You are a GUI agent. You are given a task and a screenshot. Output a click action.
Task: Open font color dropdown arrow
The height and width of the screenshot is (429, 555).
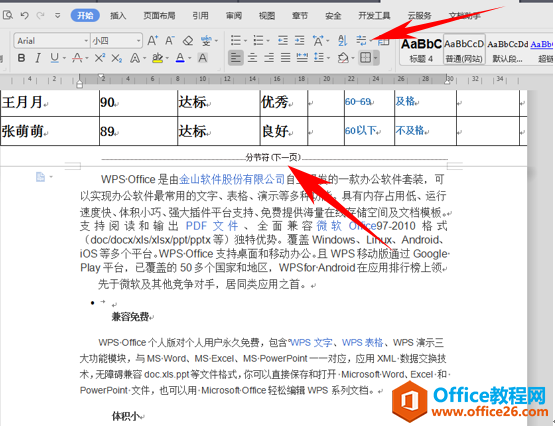click(x=190, y=58)
